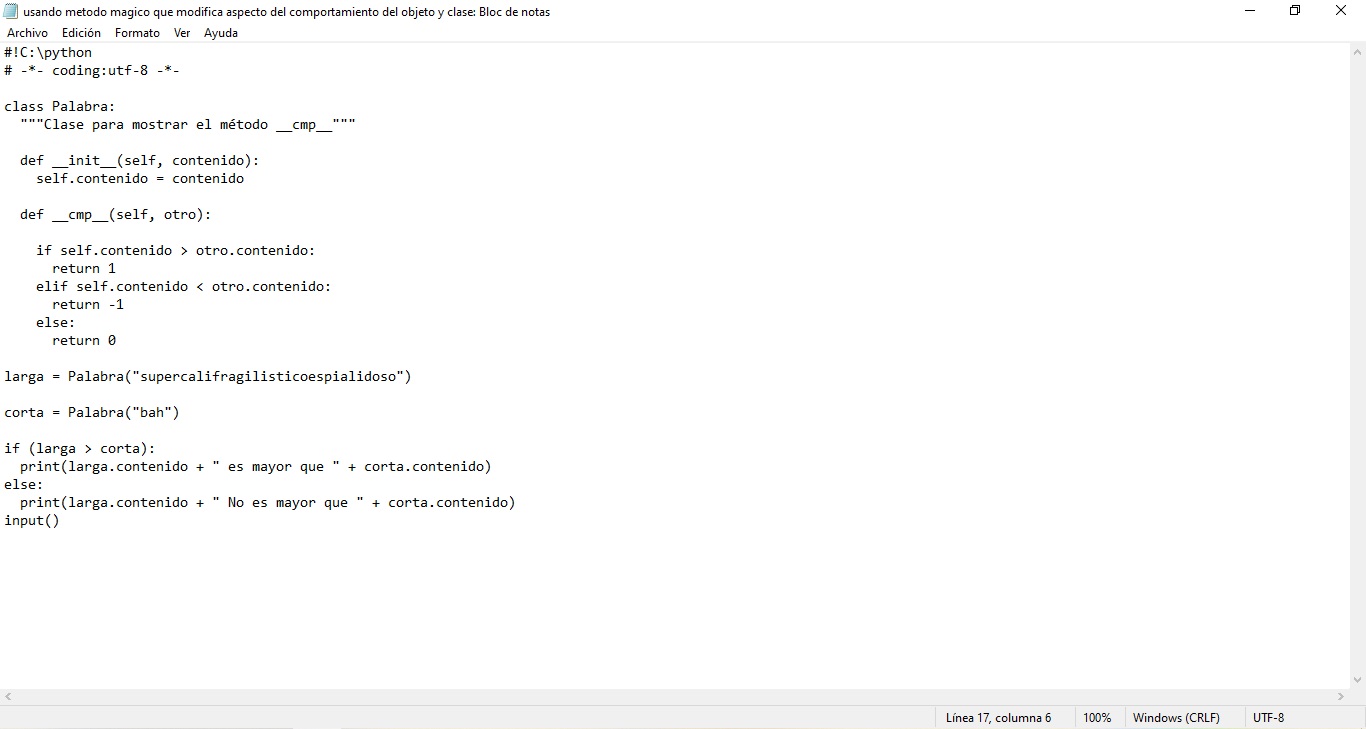The image size is (1366, 729).
Task: Click the 'return 0' line
Action: (x=84, y=340)
